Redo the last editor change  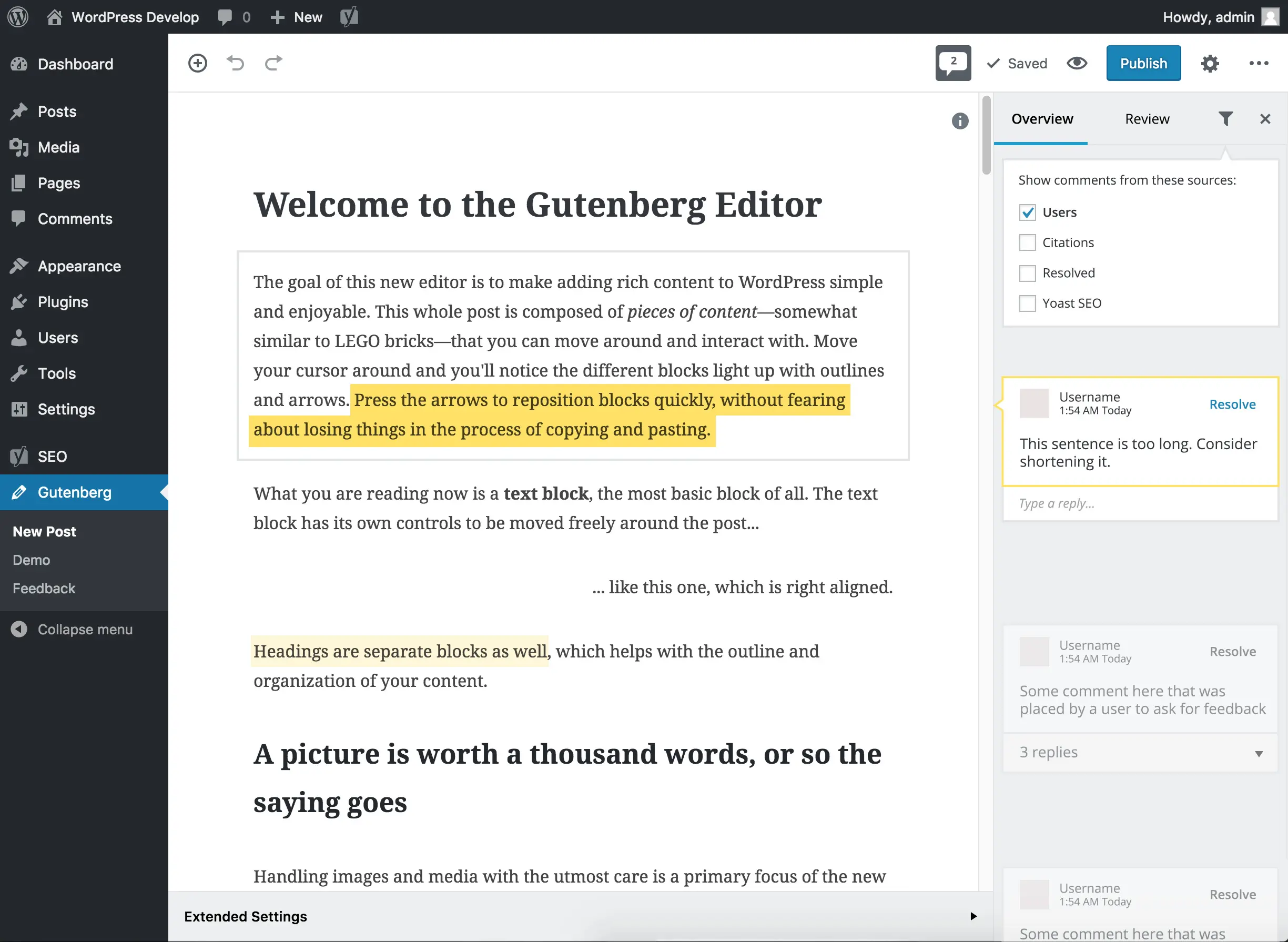coord(273,63)
